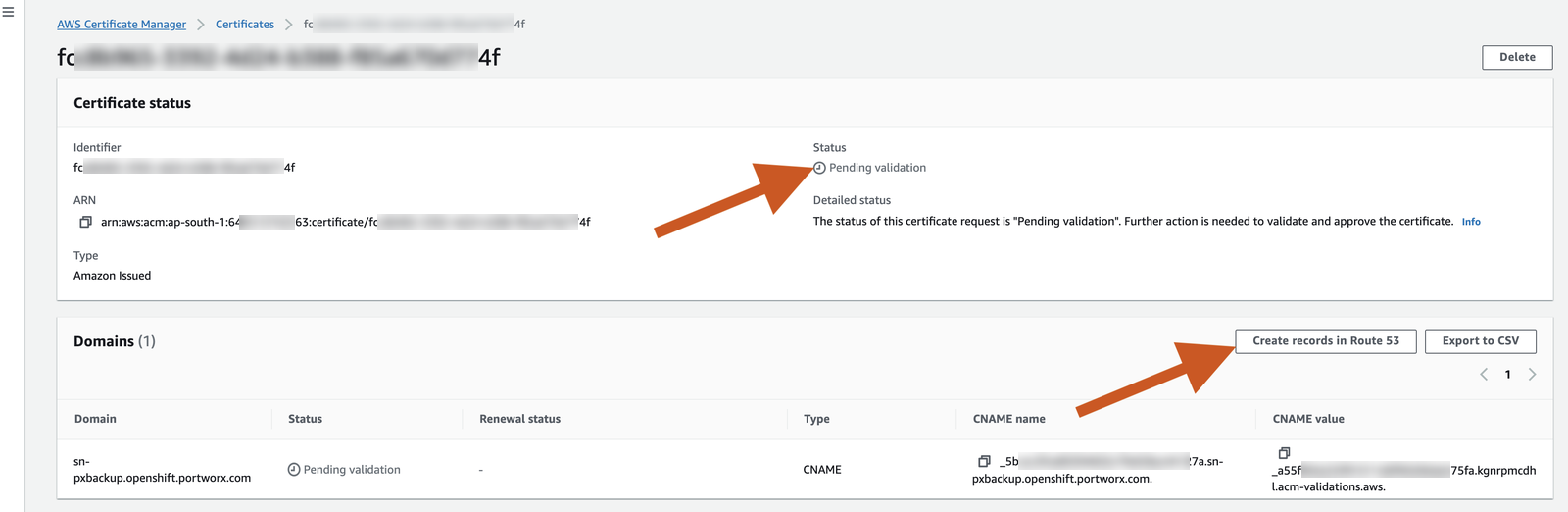Navigate to the Certificates breadcrumb
Image resolution: width=1568 pixels, height=512 pixels.
point(245,25)
